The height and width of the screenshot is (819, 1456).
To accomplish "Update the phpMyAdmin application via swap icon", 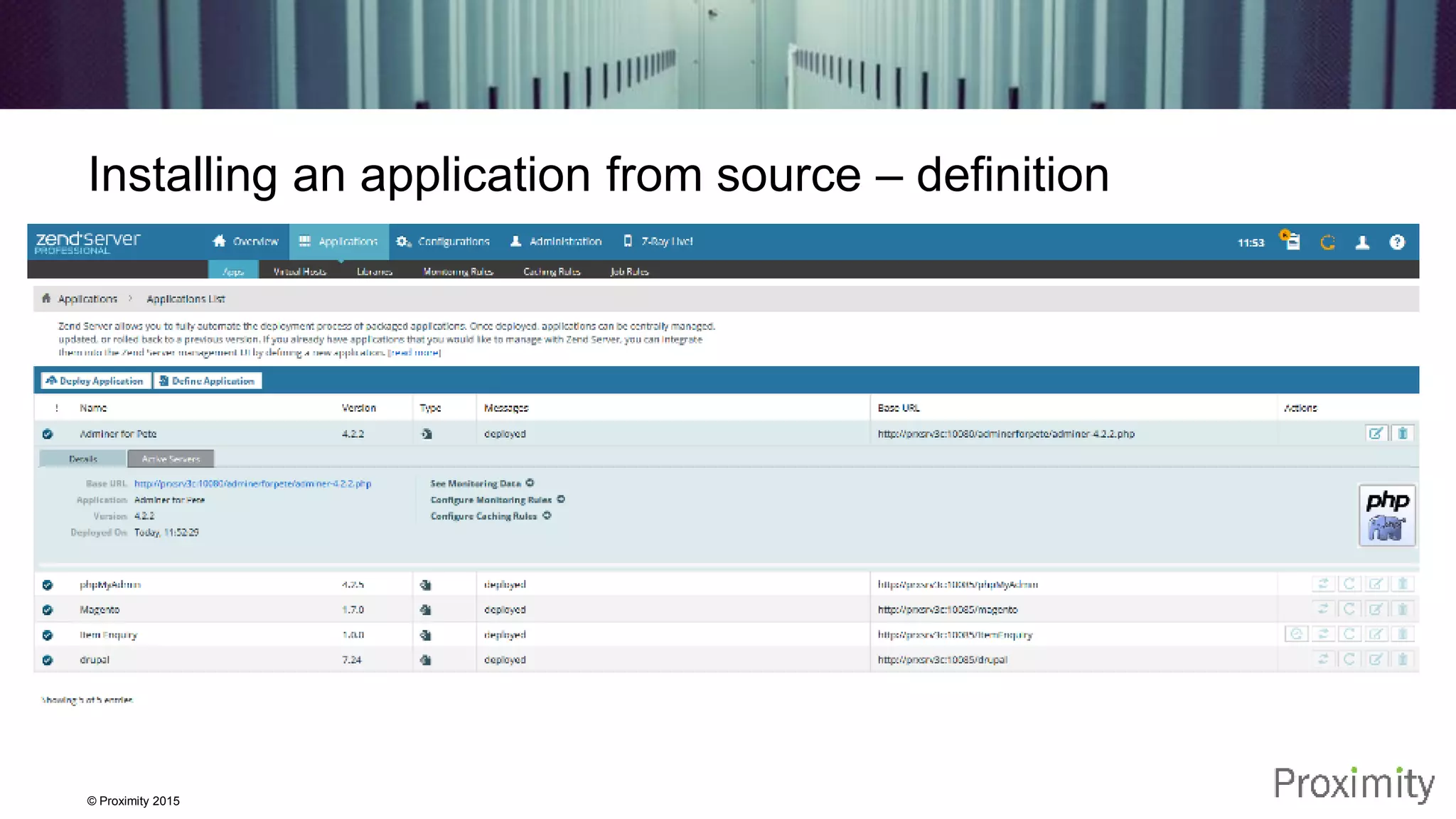I will (x=1323, y=584).
